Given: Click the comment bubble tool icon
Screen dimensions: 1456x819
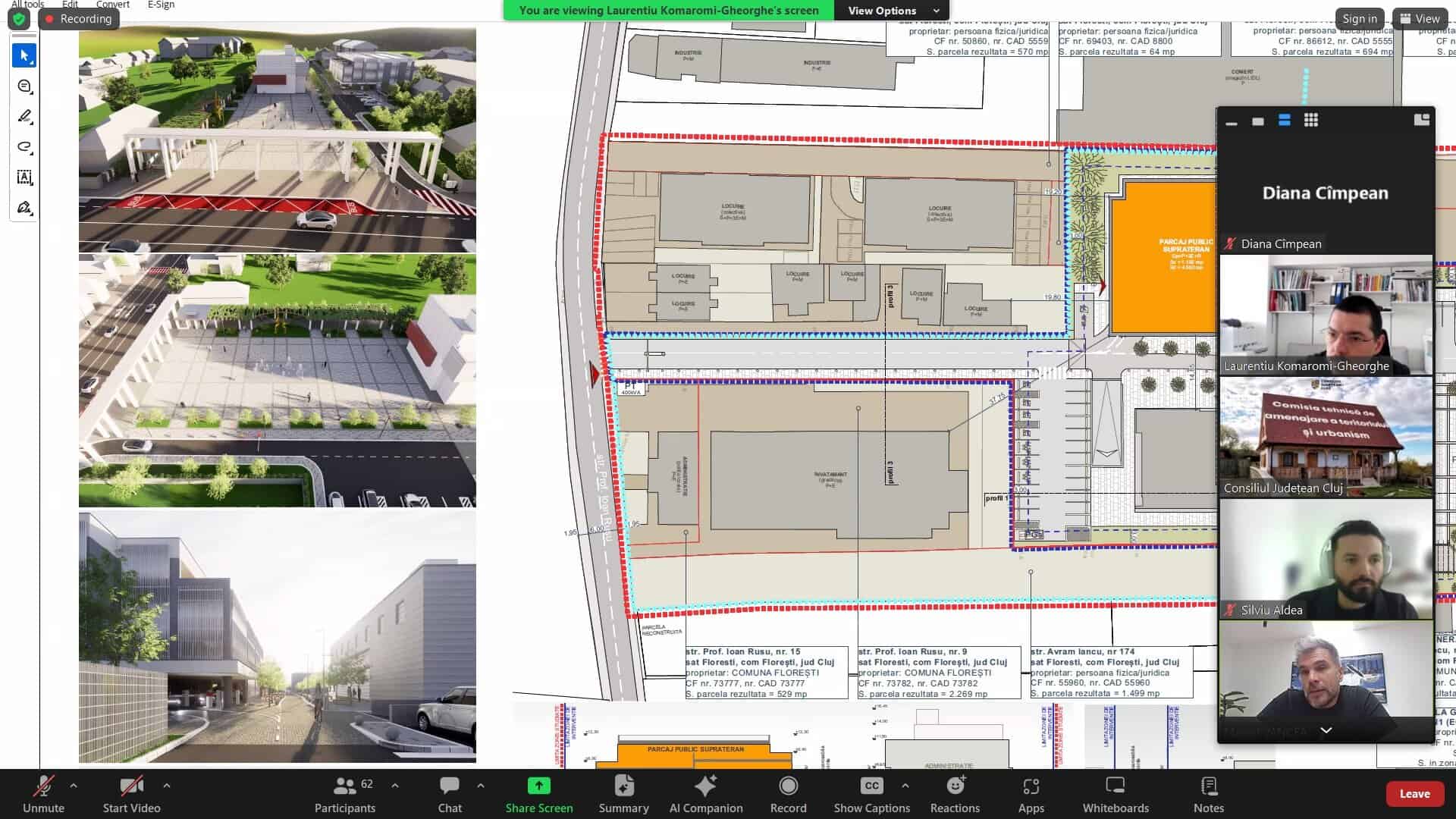Looking at the screenshot, I should tap(24, 86).
